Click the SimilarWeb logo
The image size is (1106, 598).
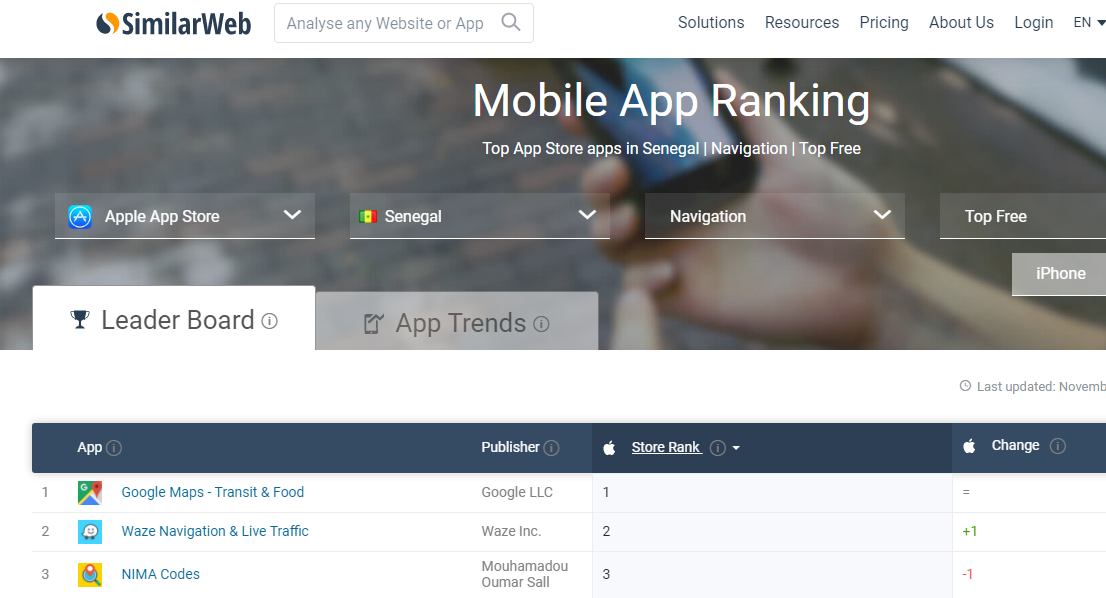tap(174, 23)
